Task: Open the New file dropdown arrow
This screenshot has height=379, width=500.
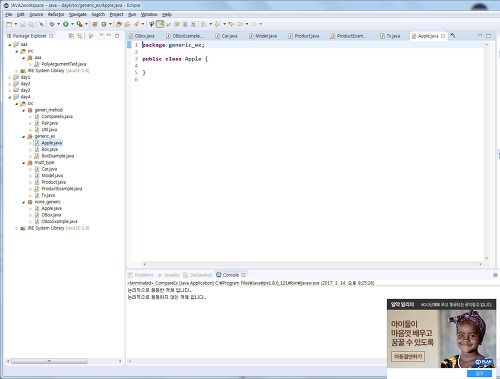Action: 16,24
